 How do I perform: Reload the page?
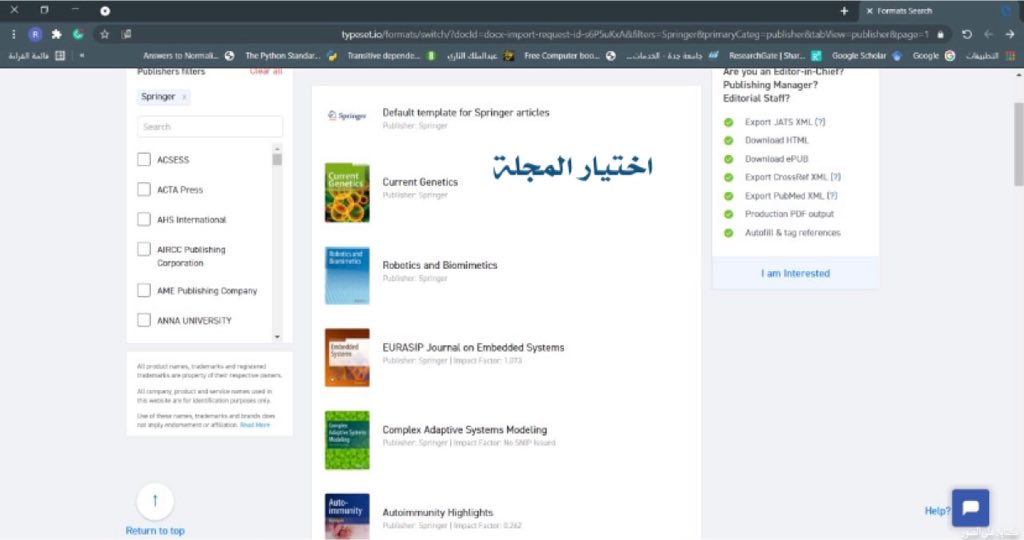(x=967, y=34)
